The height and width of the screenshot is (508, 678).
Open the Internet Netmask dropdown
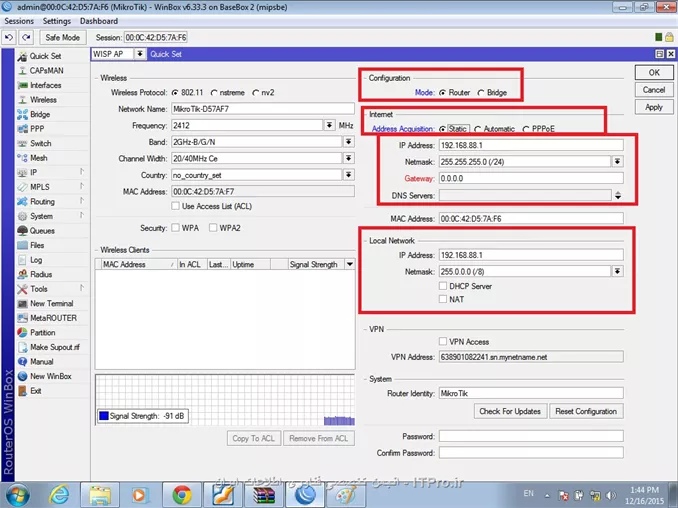[x=617, y=161]
